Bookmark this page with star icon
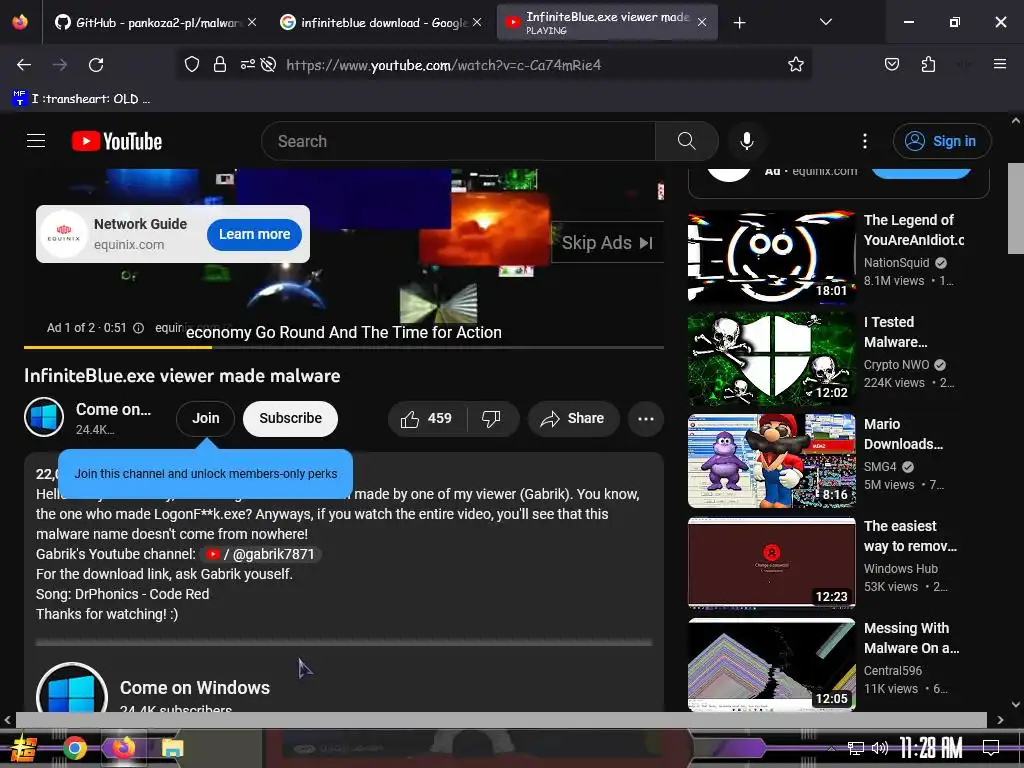Screen dimensions: 1024x768 [x=795, y=65]
